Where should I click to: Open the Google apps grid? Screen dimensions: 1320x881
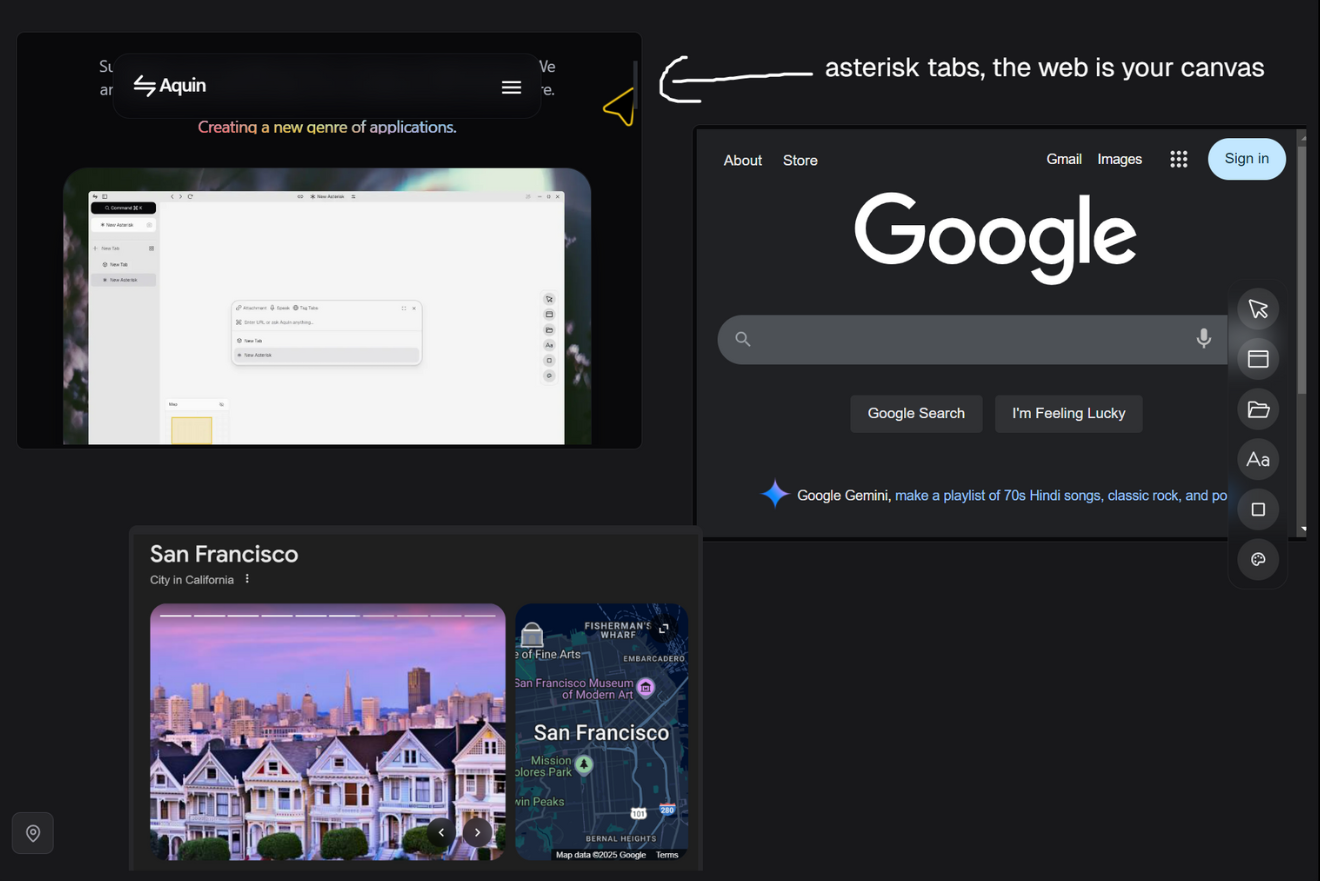click(1179, 159)
